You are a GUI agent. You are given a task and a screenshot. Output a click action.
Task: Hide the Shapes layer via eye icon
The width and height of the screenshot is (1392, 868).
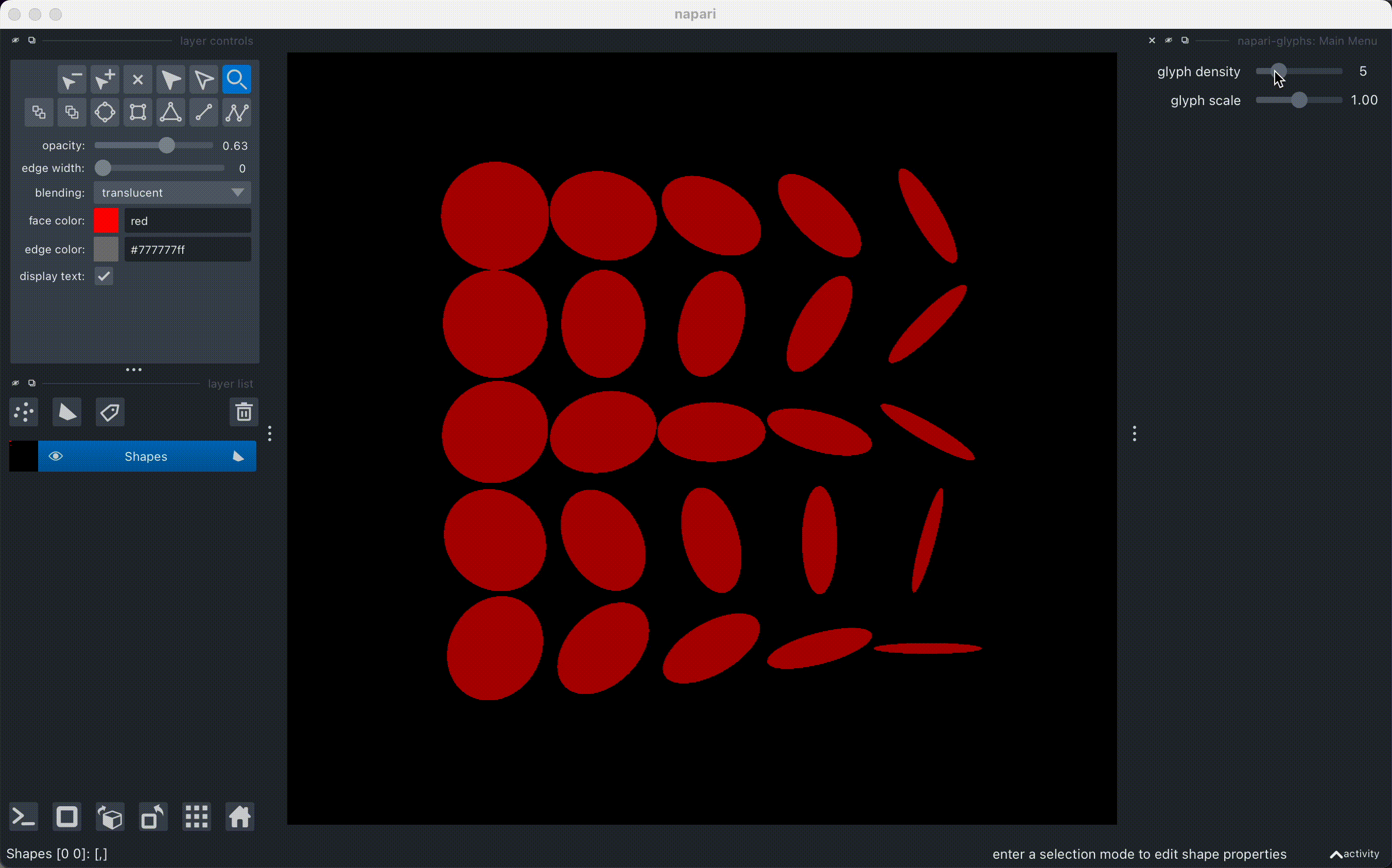pyautogui.click(x=56, y=456)
